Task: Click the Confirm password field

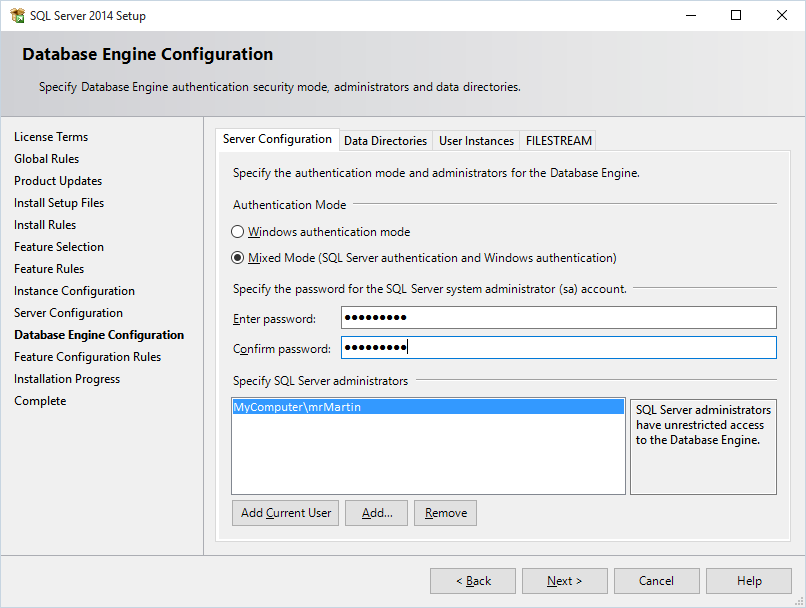Action: (559, 348)
